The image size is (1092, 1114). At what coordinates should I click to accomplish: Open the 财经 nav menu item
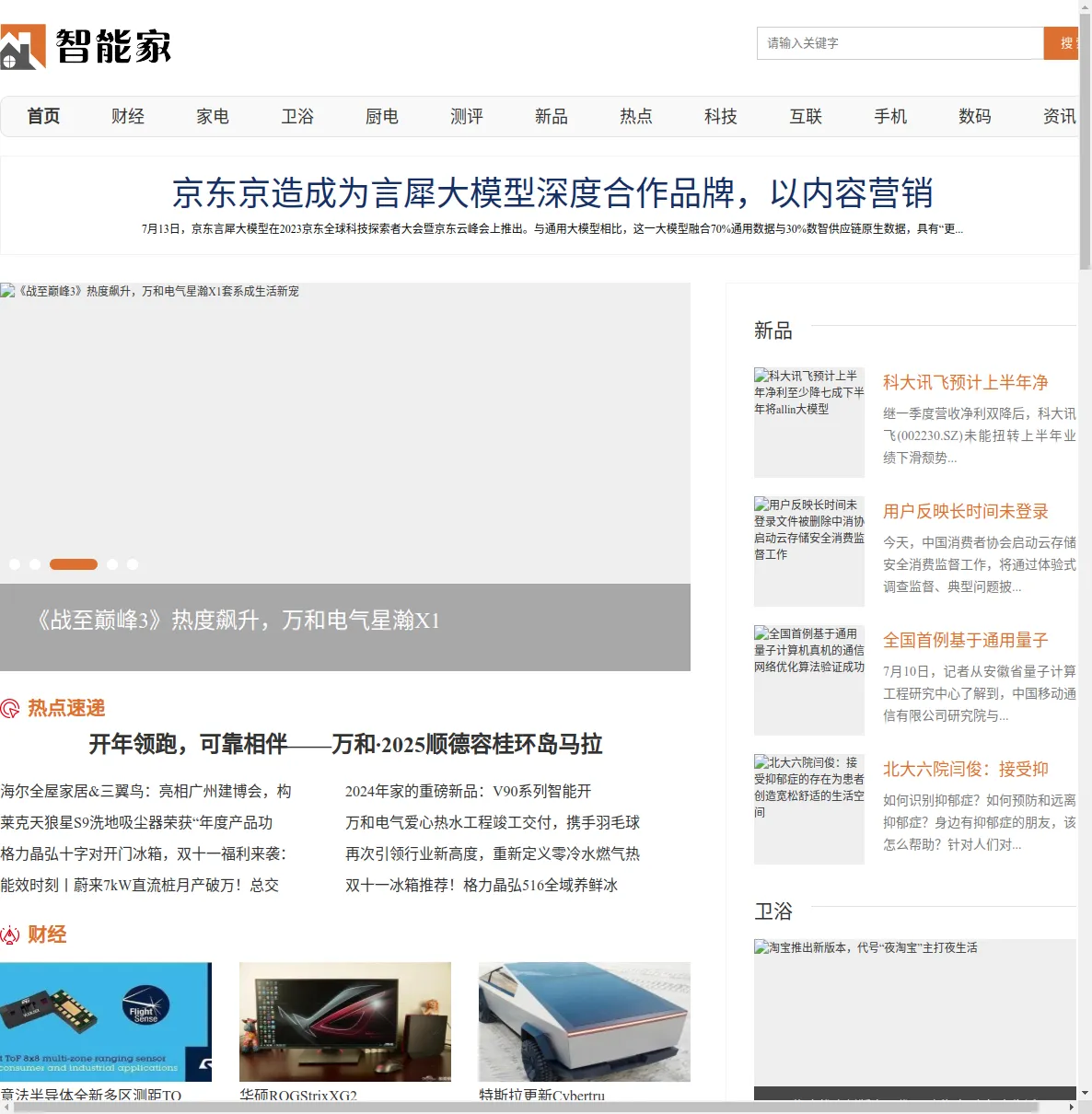coord(128,116)
